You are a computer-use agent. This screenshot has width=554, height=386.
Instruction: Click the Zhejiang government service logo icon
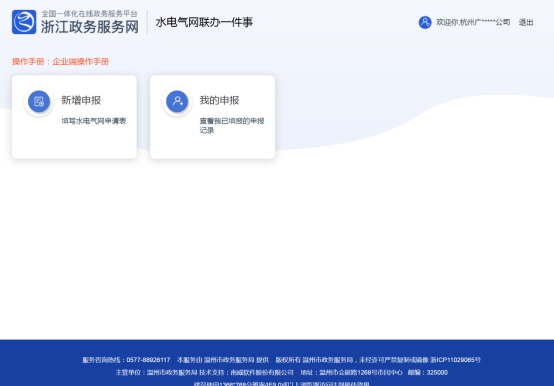24,22
